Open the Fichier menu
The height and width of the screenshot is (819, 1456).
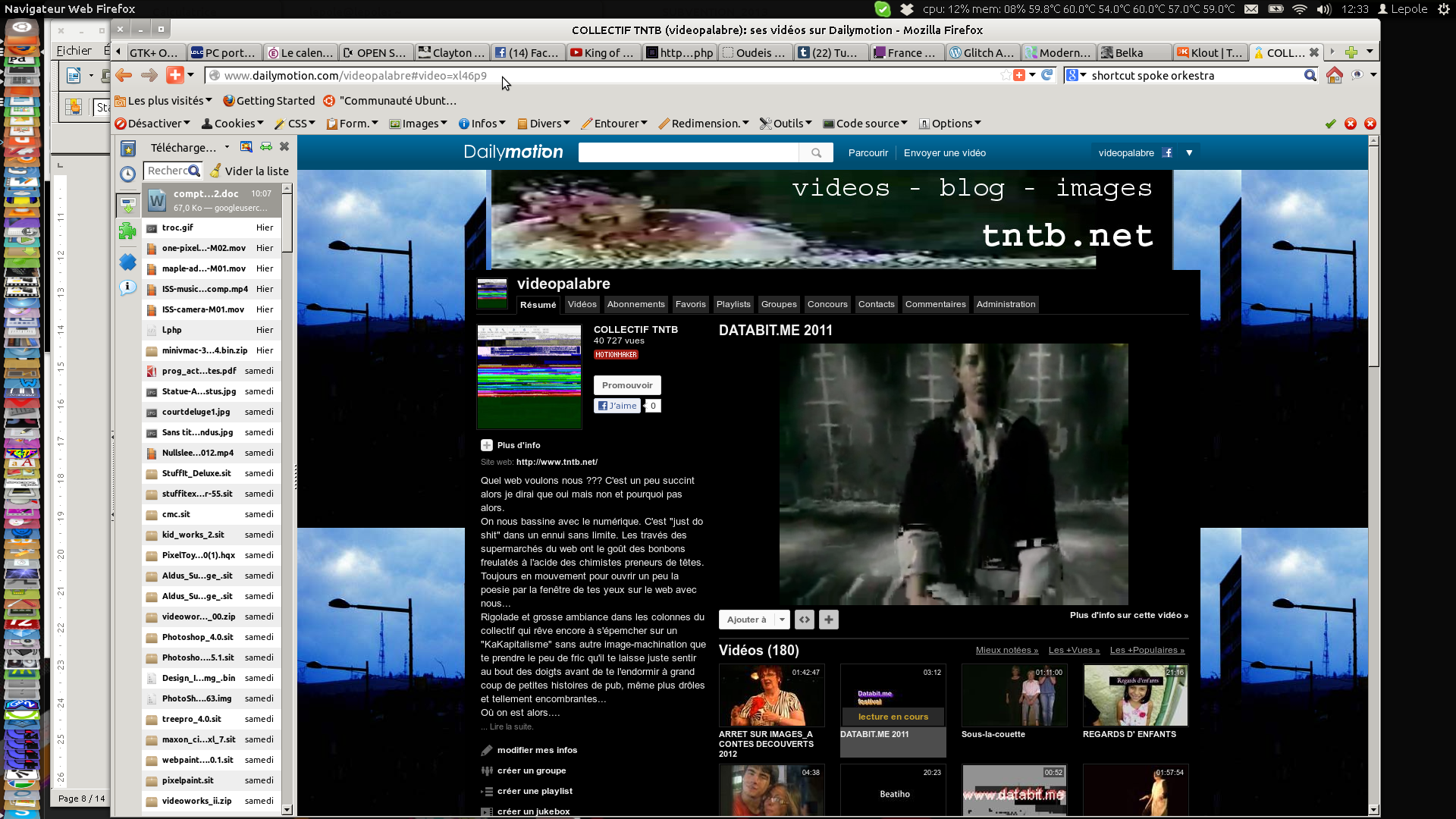74,51
